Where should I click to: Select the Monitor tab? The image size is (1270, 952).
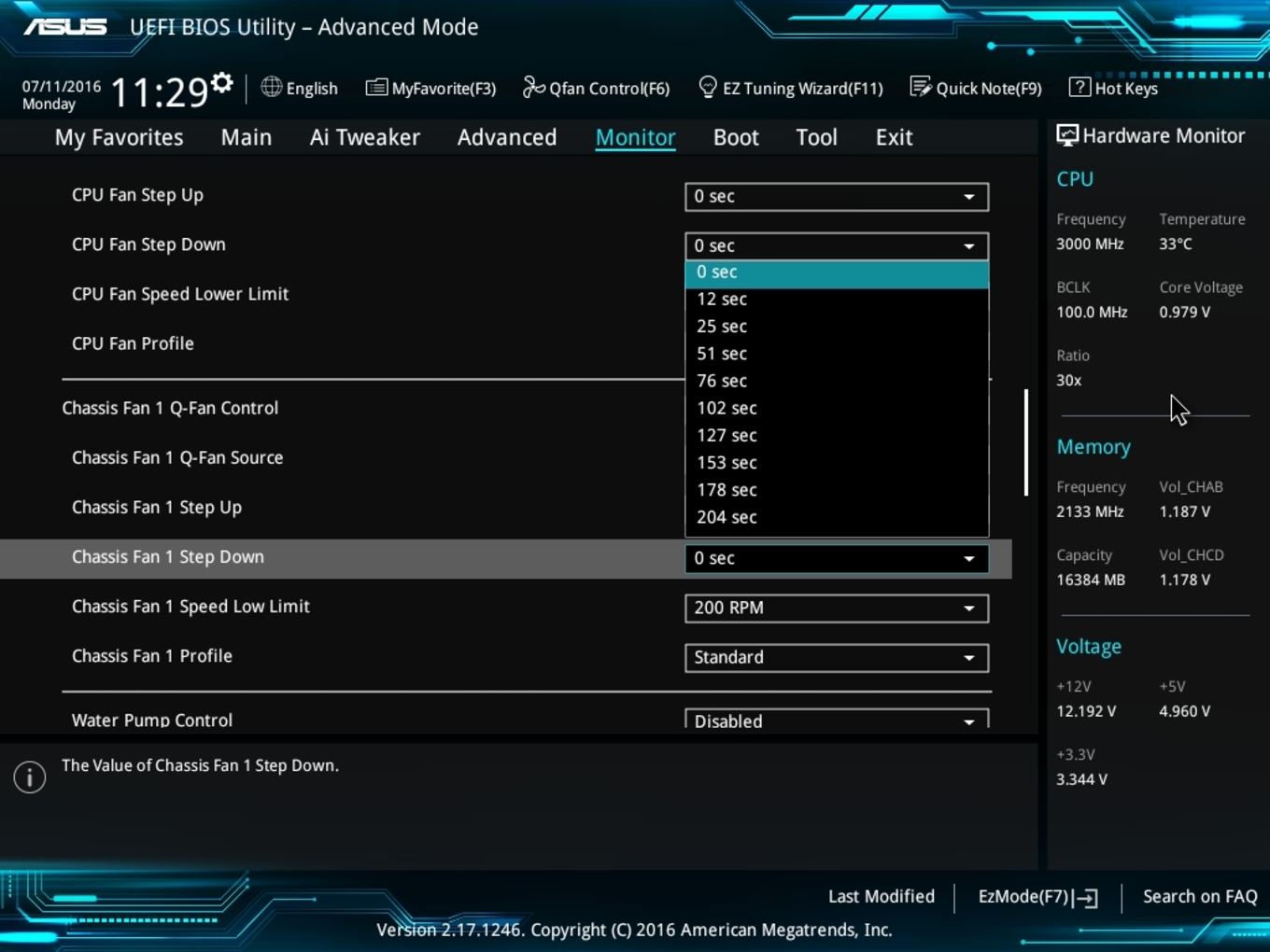635,137
